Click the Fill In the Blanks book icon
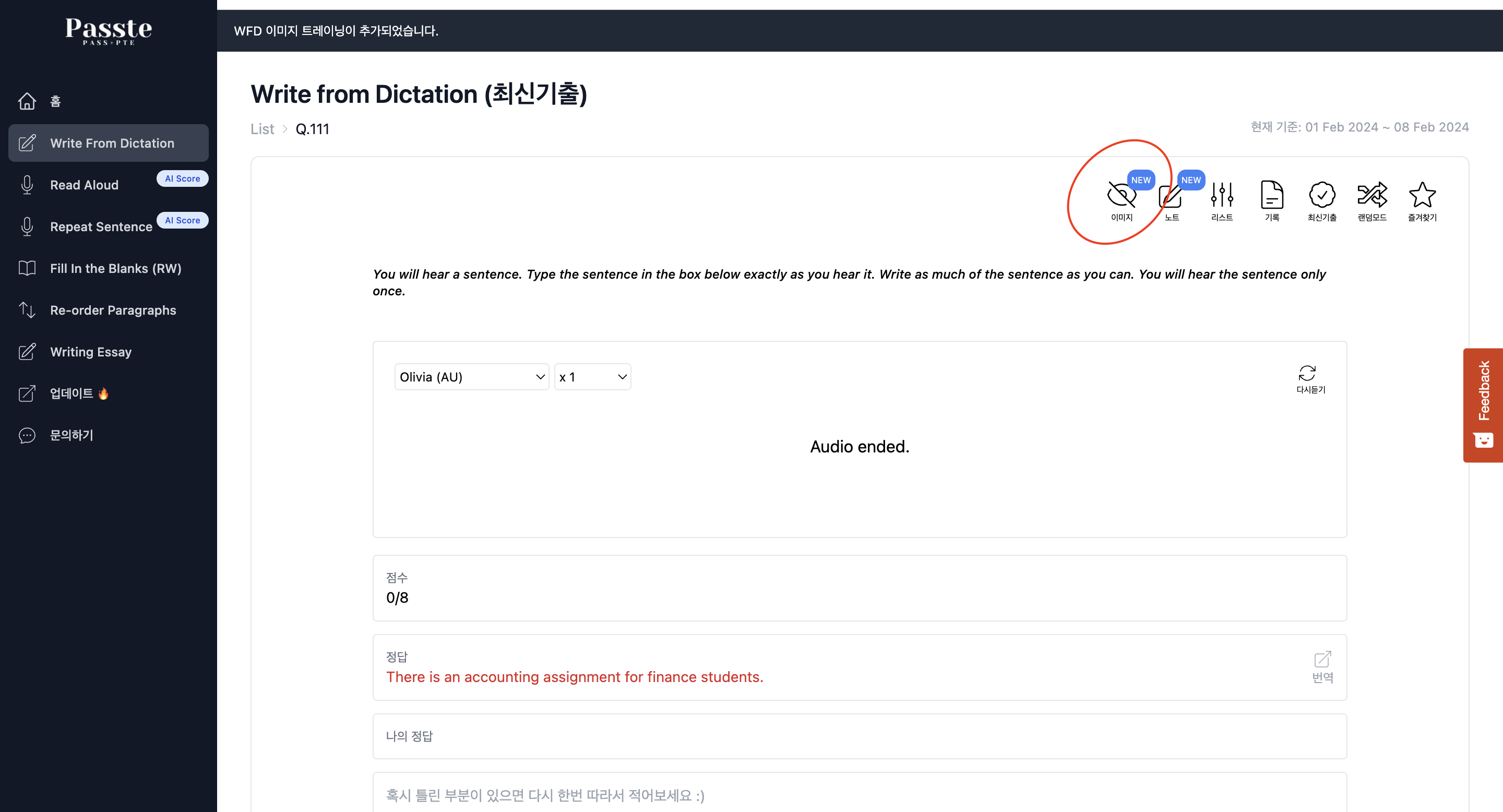This screenshot has width=1503, height=812. click(27, 268)
